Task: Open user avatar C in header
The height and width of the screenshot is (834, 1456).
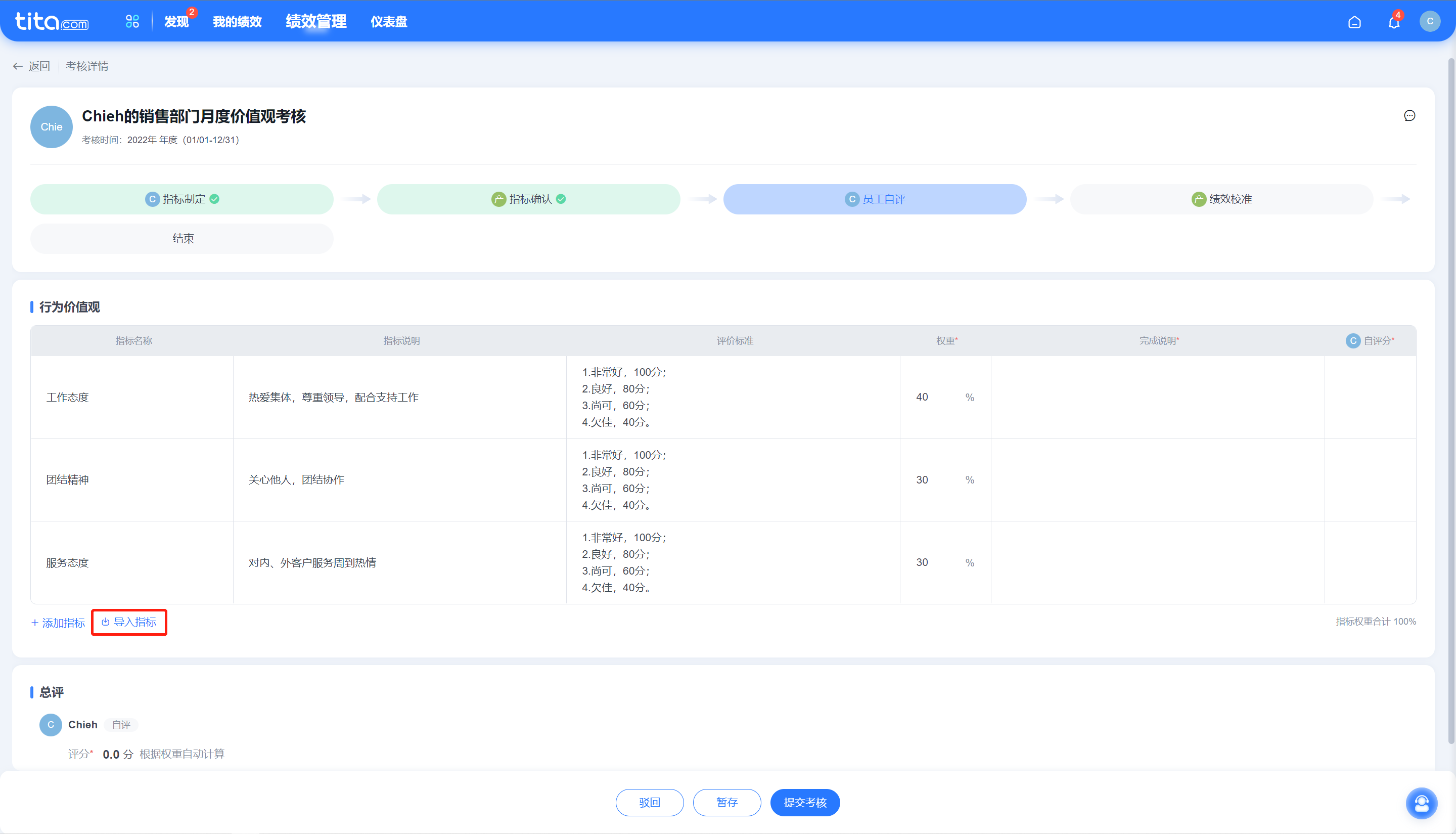Action: click(1430, 22)
